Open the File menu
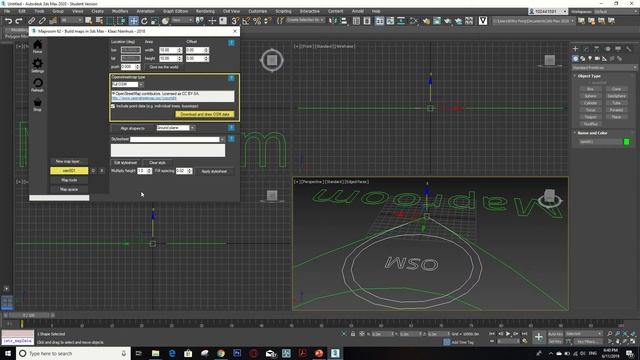This screenshot has height=360, width=640. 7,11
